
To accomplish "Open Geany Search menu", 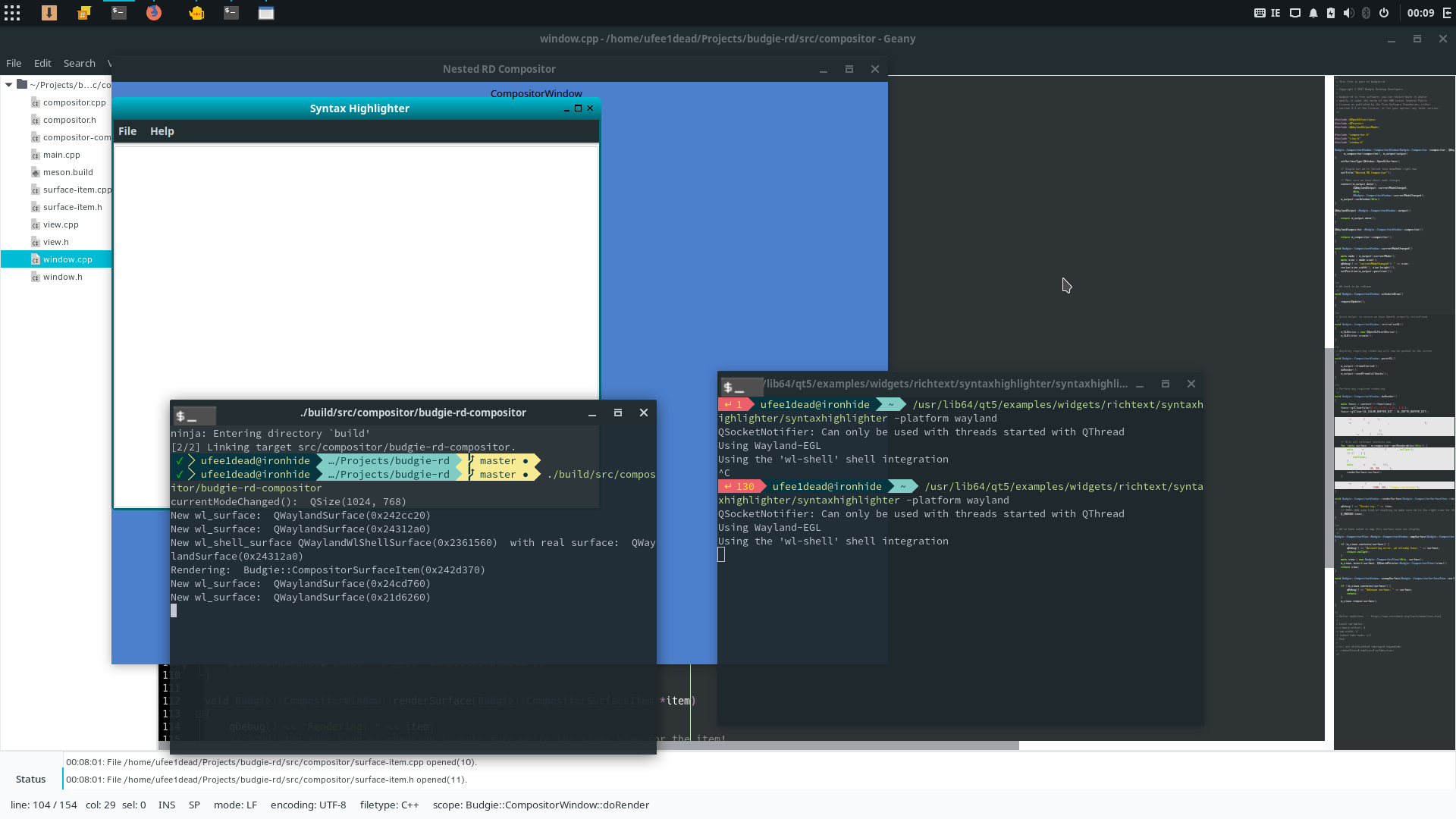I will [x=80, y=63].
